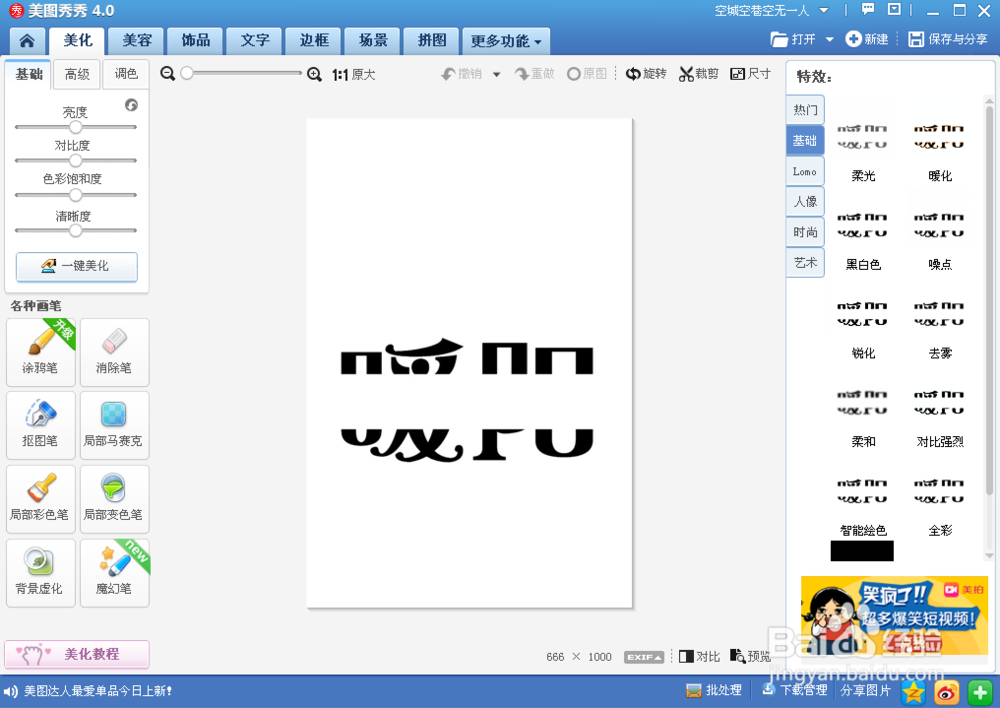The width and height of the screenshot is (1000, 708).
Task: Apply the 对比强烈 strong contrast effect thumbnail
Action: (939, 404)
